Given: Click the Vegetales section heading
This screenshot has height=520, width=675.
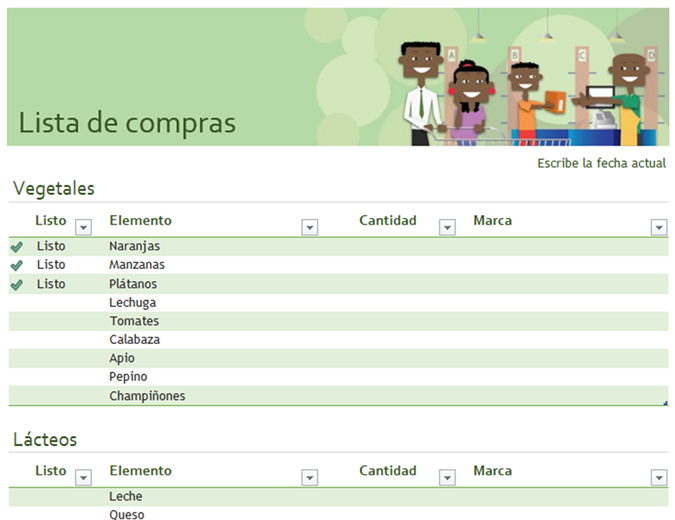Looking at the screenshot, I should (54, 189).
